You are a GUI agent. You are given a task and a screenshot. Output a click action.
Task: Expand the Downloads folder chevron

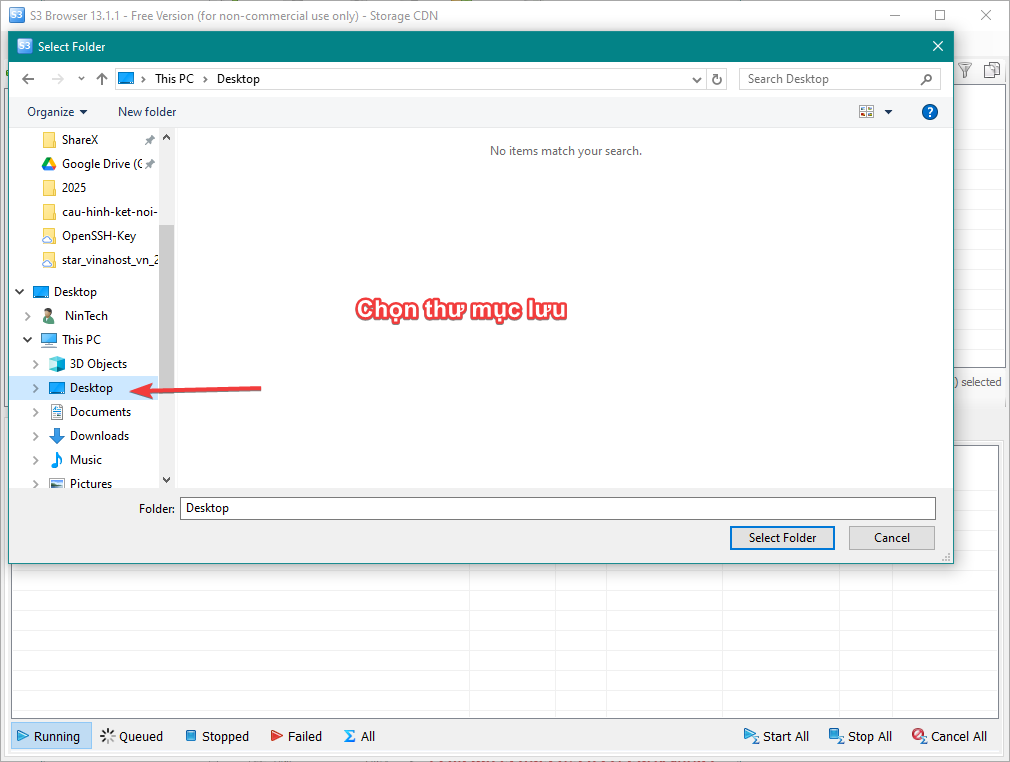36,436
